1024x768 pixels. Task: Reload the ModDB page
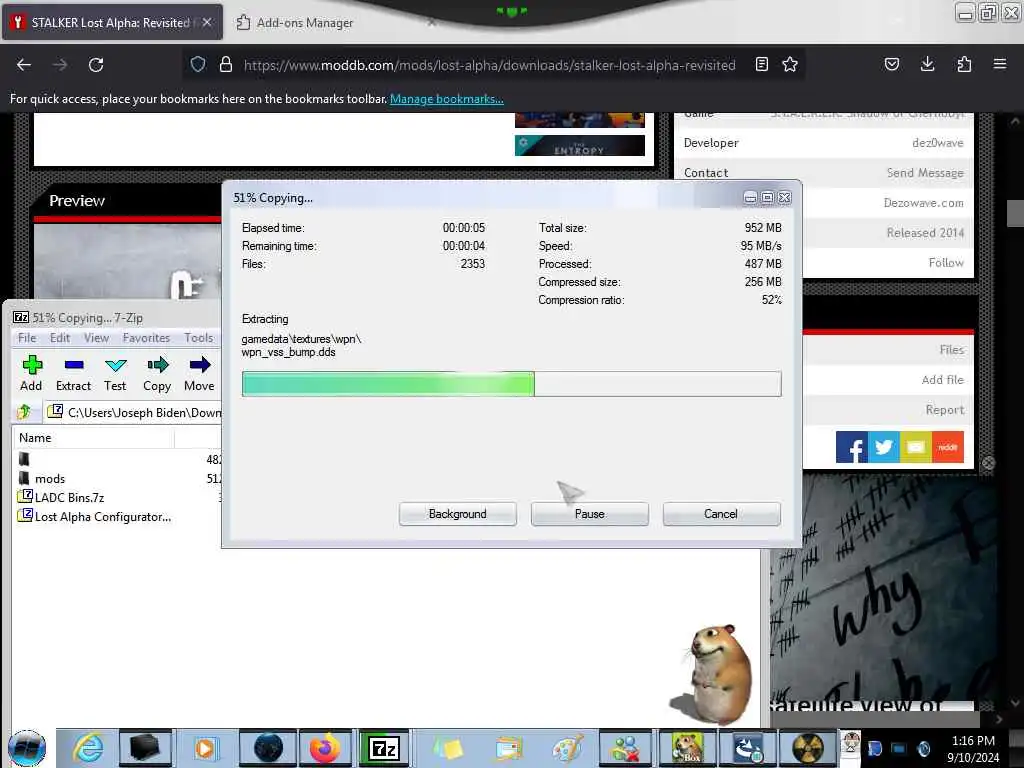click(x=96, y=65)
